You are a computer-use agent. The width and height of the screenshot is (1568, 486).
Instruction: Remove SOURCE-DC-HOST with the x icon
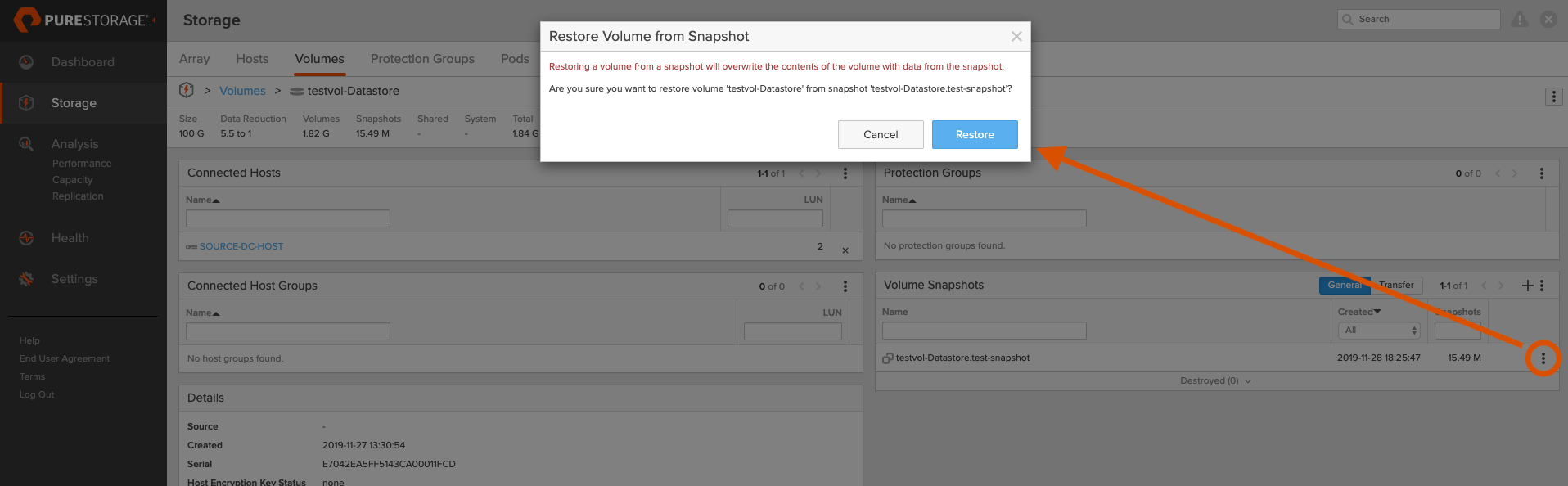845,250
